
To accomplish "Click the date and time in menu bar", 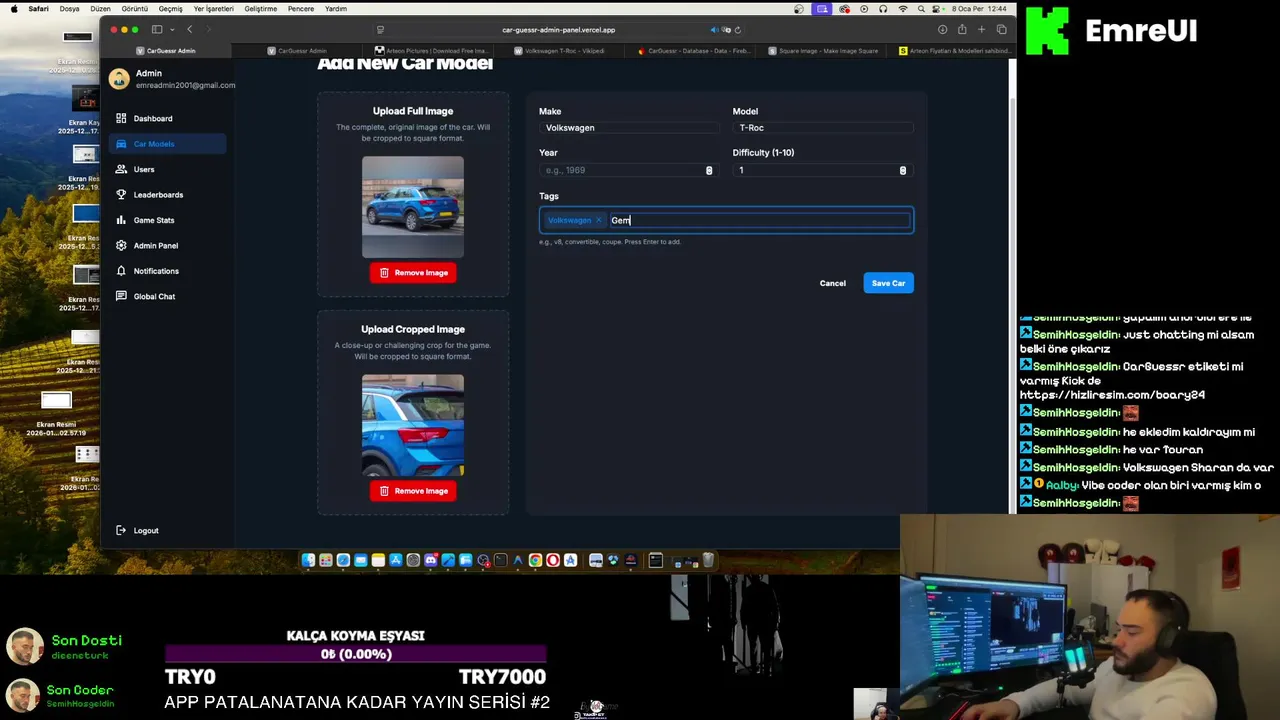I will pos(979,9).
